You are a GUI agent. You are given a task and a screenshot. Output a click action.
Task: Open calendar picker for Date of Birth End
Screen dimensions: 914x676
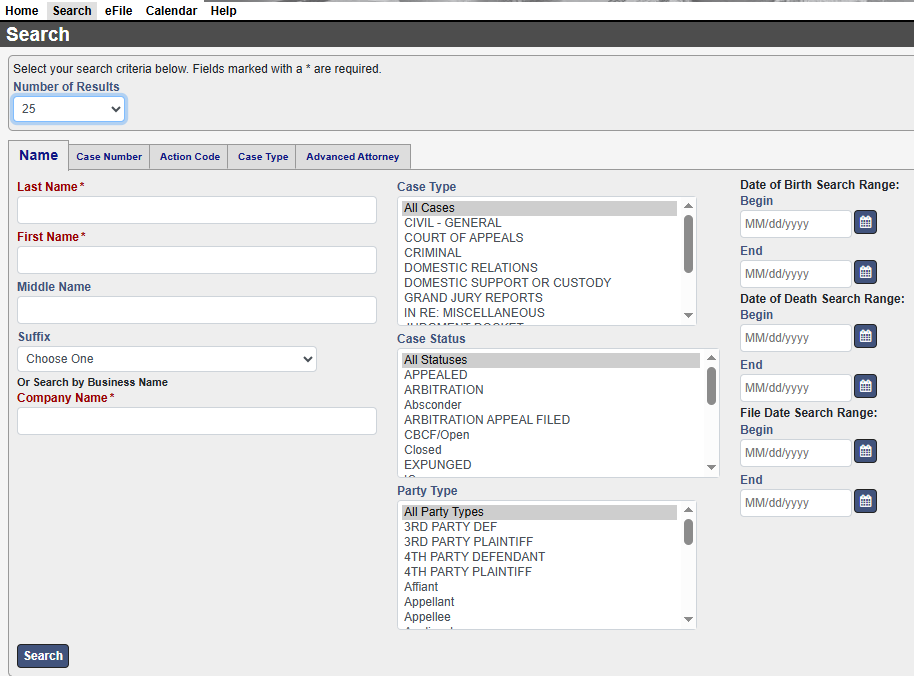865,272
